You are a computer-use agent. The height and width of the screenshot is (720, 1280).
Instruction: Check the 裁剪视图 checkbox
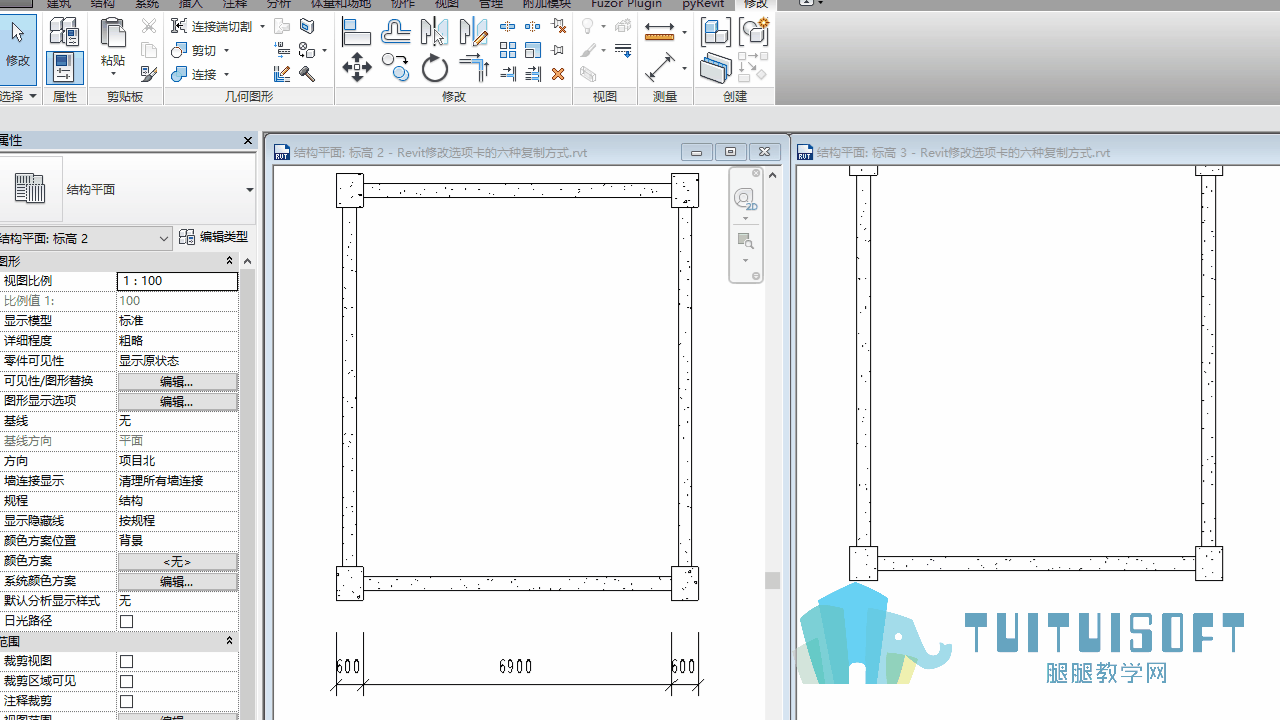point(127,661)
